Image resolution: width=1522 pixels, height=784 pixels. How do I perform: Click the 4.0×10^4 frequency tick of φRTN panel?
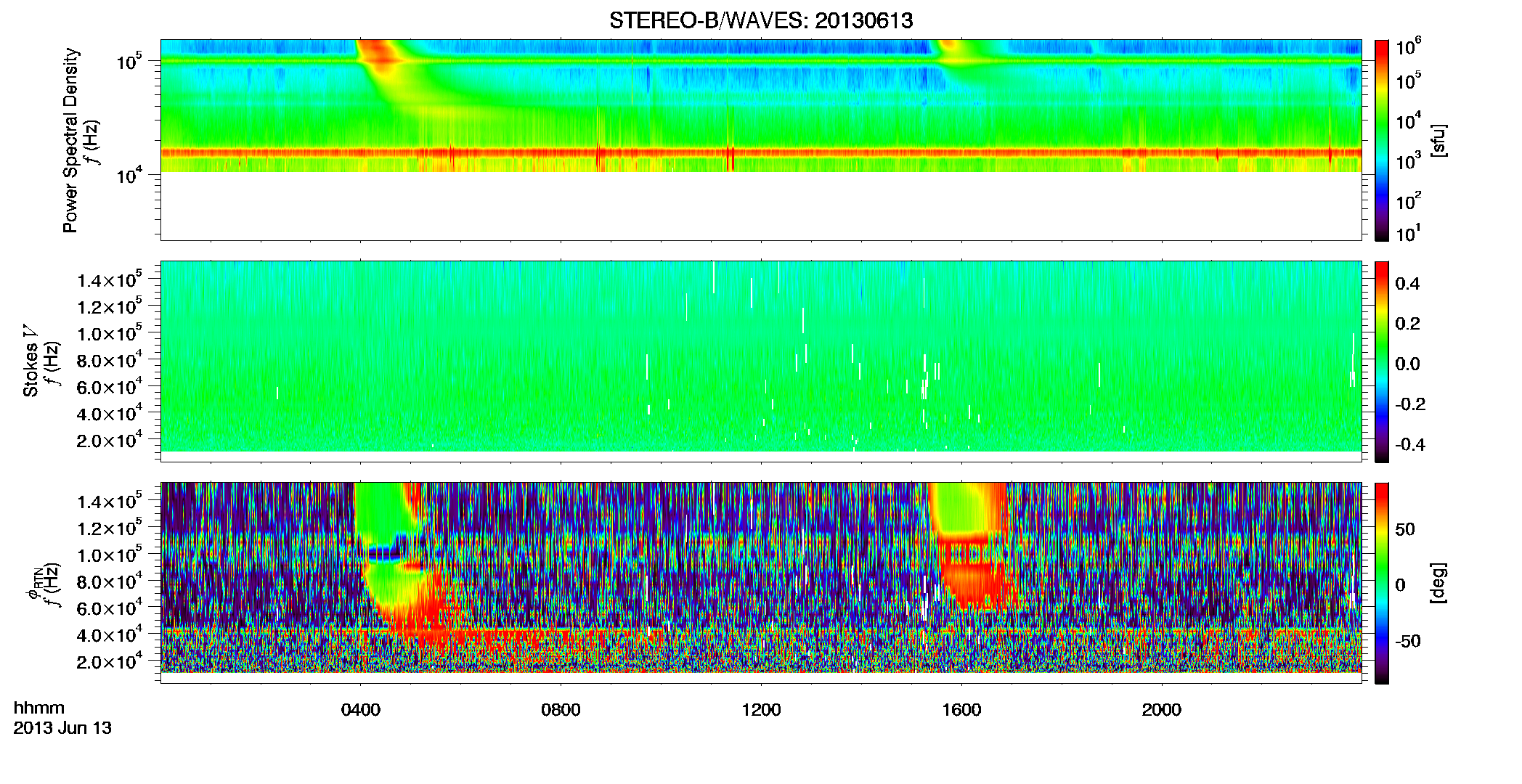(x=110, y=635)
